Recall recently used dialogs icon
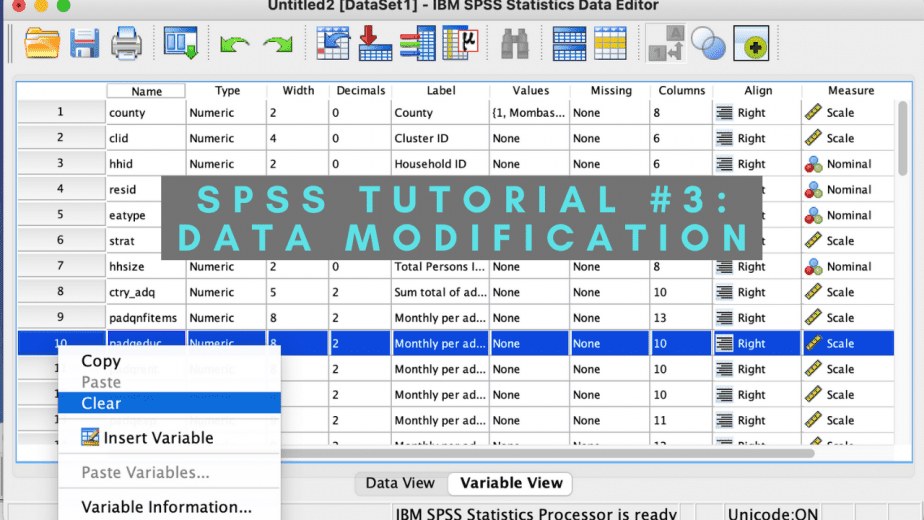 [180, 43]
